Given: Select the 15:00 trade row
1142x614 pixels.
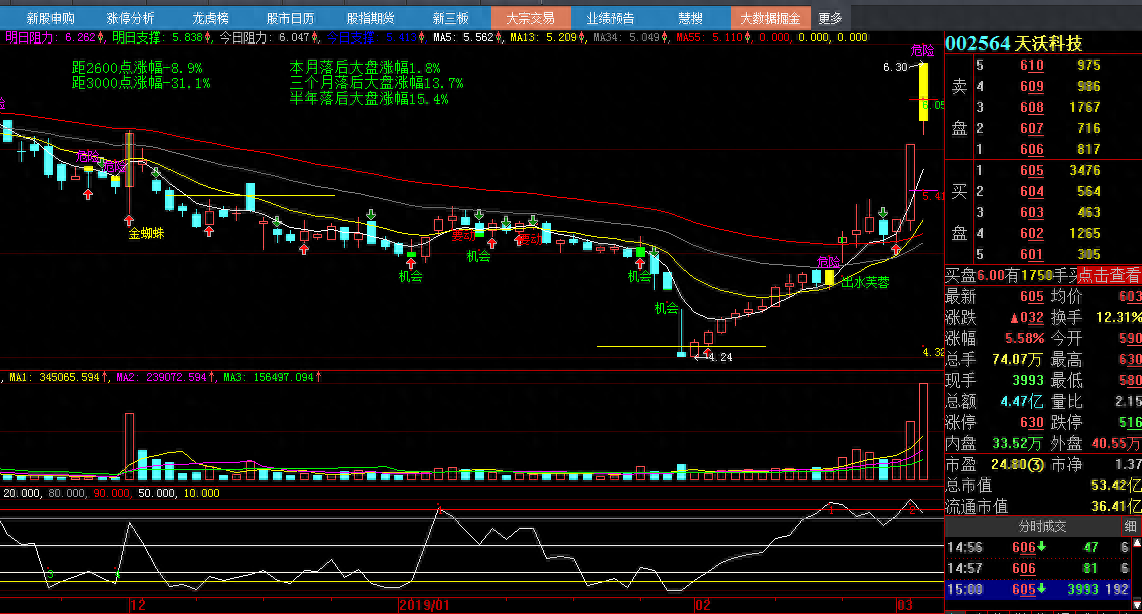Looking at the screenshot, I should [x=1040, y=589].
